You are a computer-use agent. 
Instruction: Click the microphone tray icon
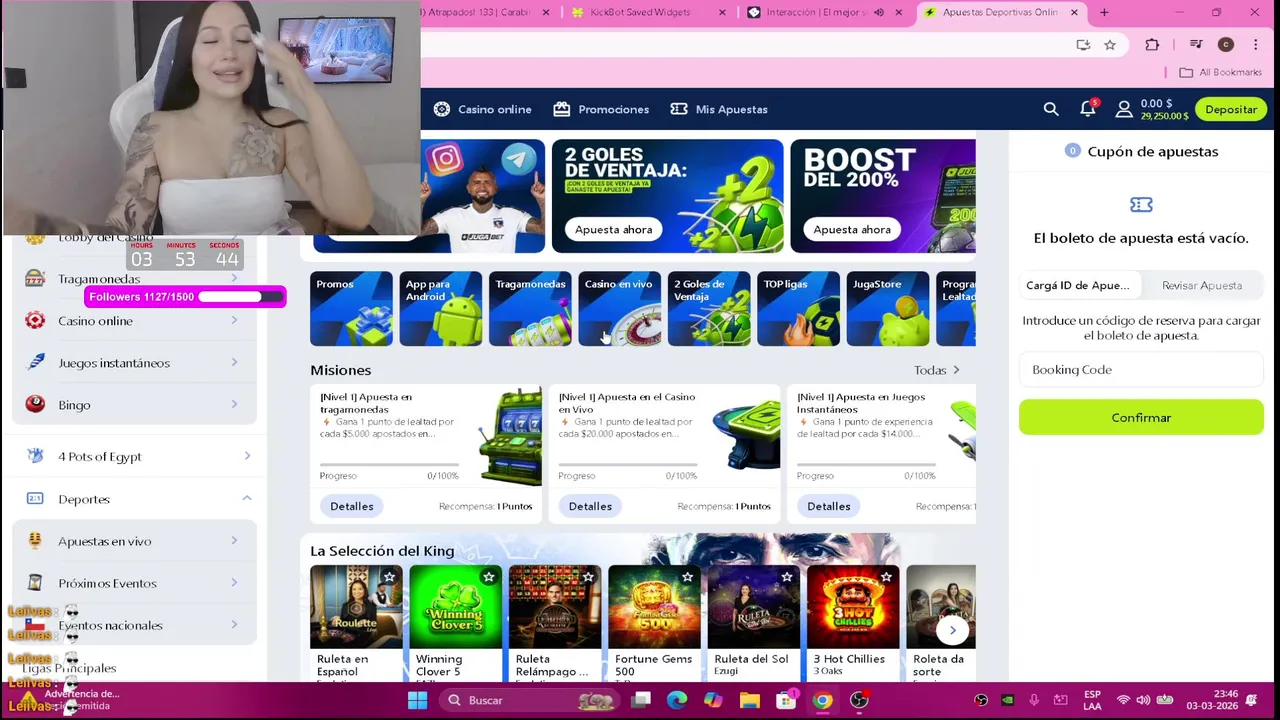[x=1034, y=700]
